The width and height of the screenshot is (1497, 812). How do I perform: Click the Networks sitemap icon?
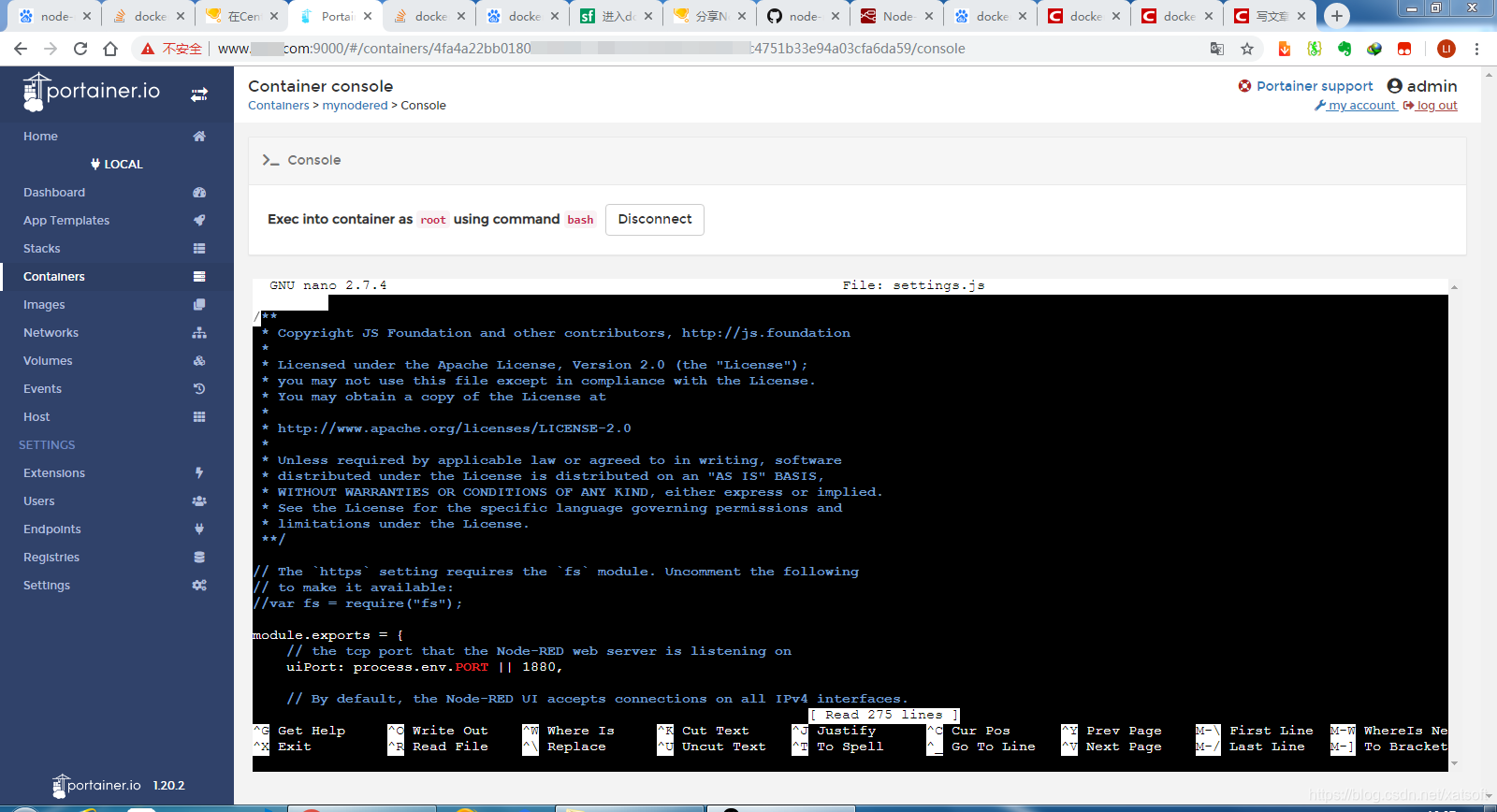199,332
